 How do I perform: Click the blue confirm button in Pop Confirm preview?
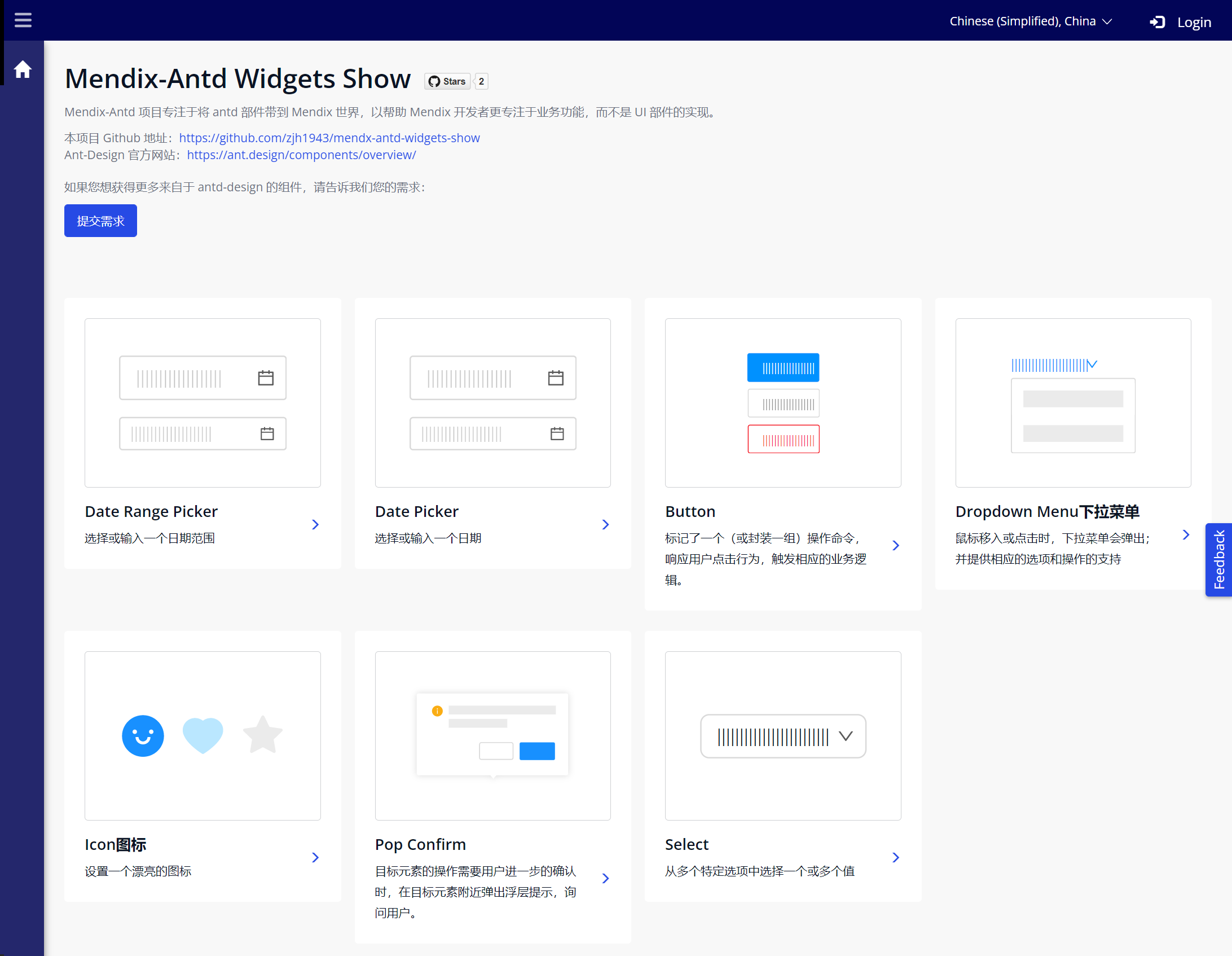(536, 751)
